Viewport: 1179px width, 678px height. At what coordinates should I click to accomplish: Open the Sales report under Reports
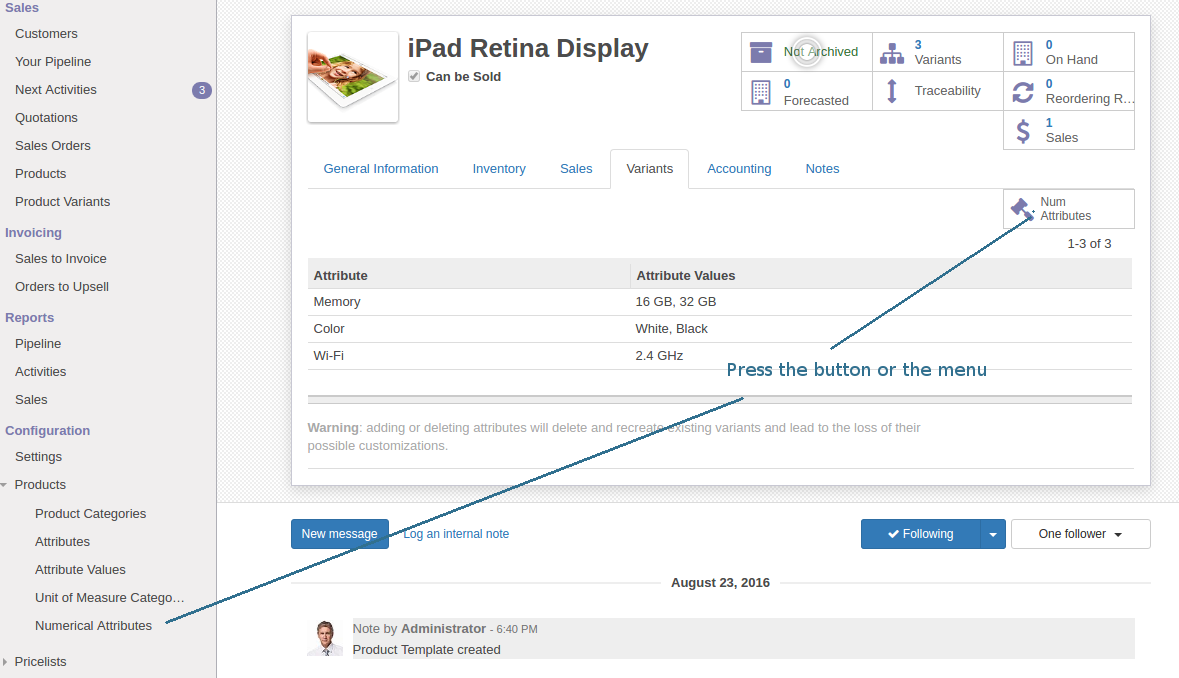pos(31,400)
